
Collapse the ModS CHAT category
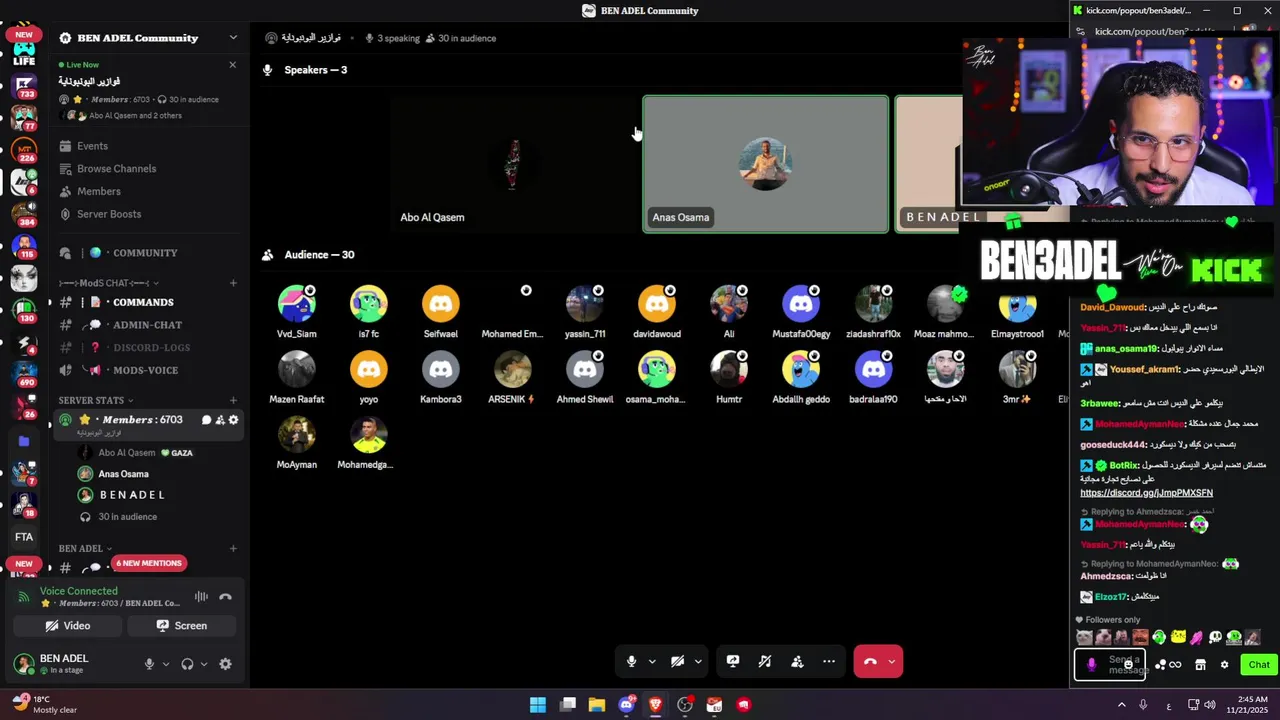click(109, 283)
